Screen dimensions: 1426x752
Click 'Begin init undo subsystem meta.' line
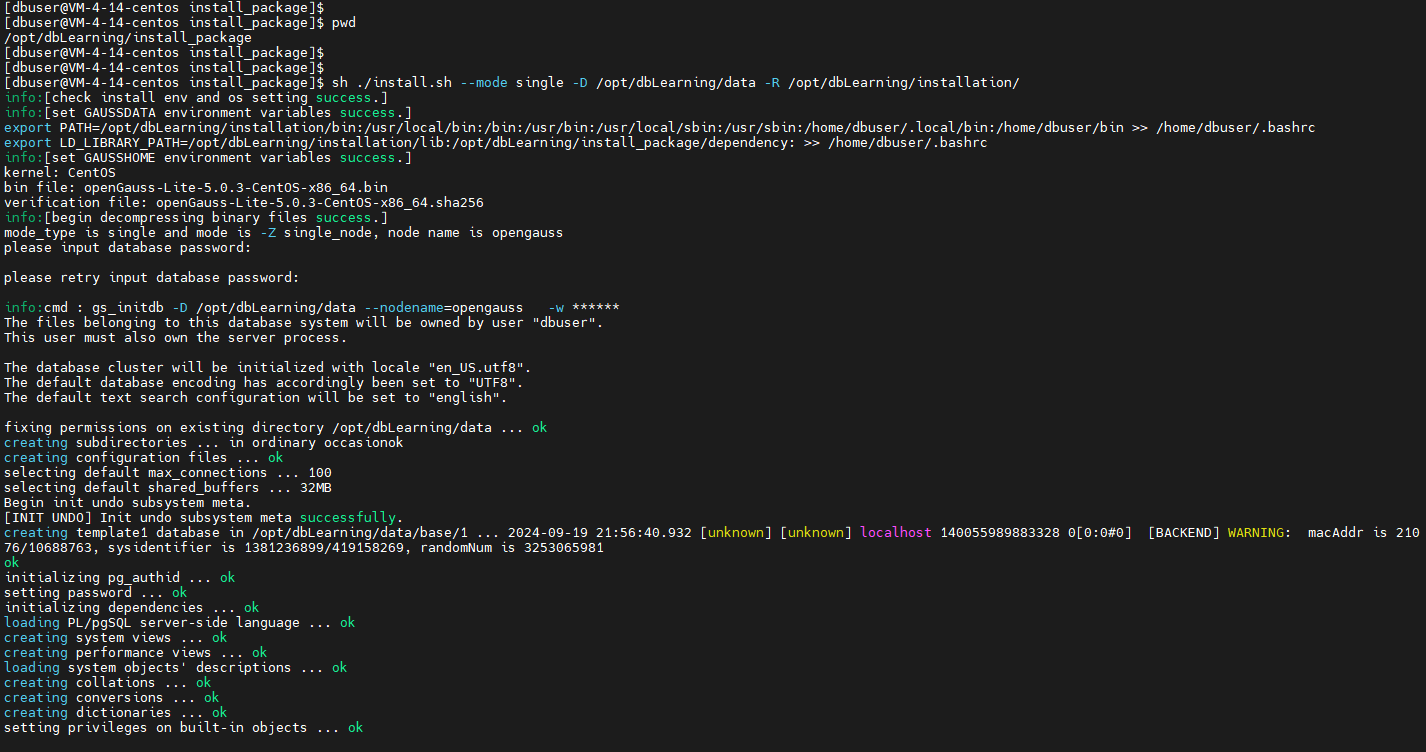tap(128, 502)
